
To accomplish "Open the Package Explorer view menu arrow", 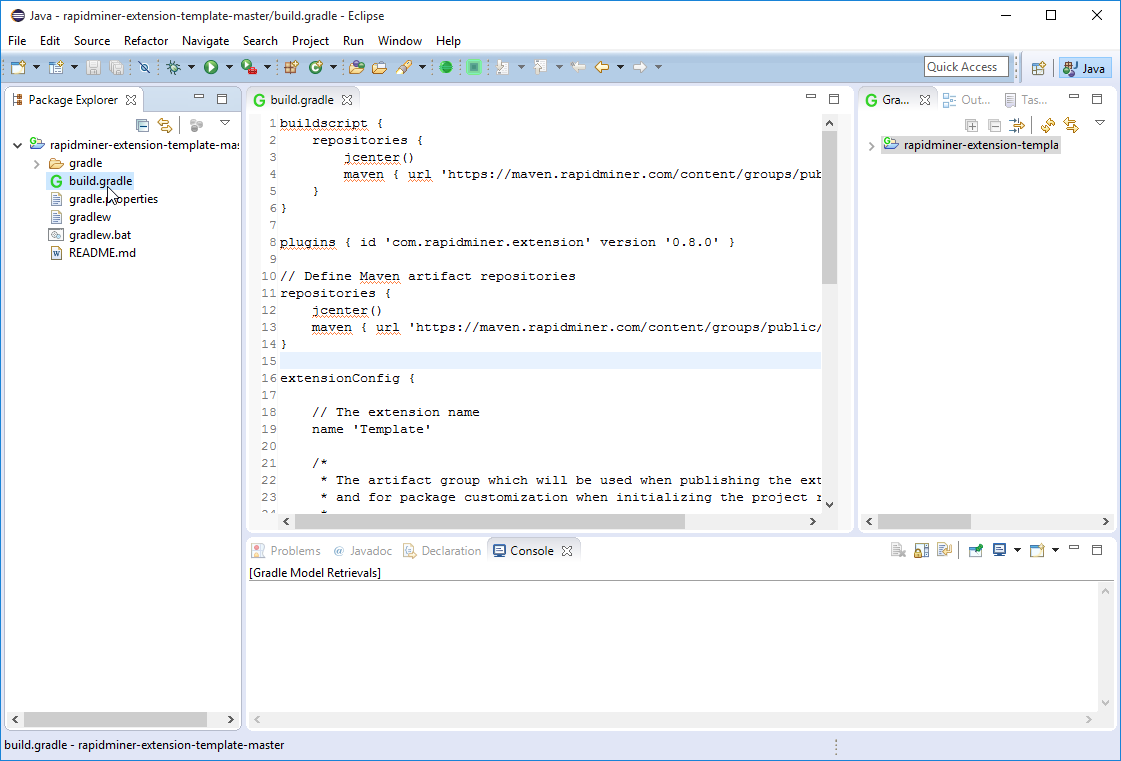I will (x=225, y=124).
